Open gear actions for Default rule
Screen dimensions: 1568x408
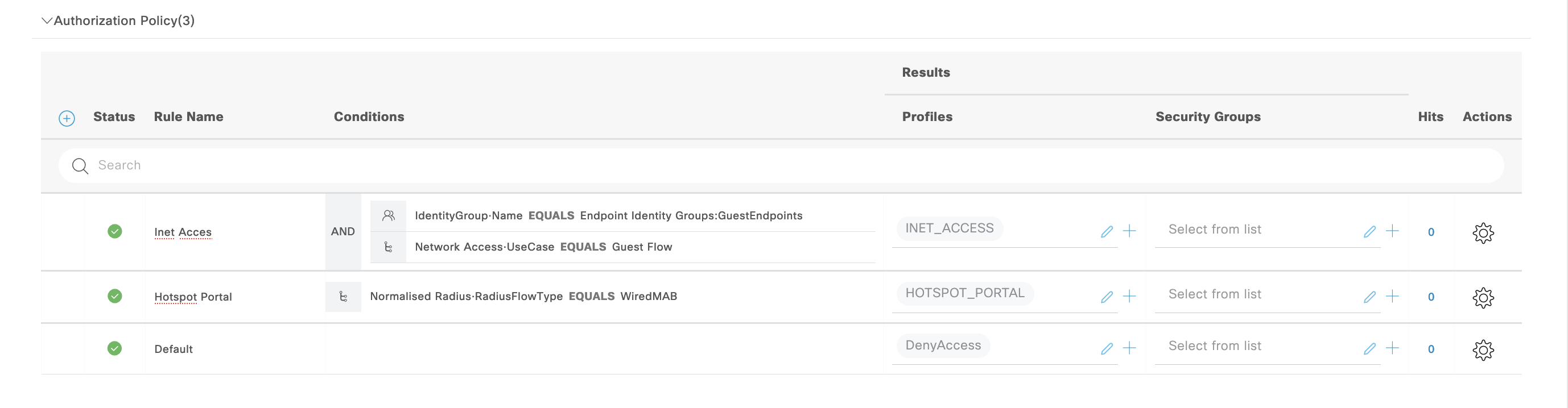pos(1483,349)
